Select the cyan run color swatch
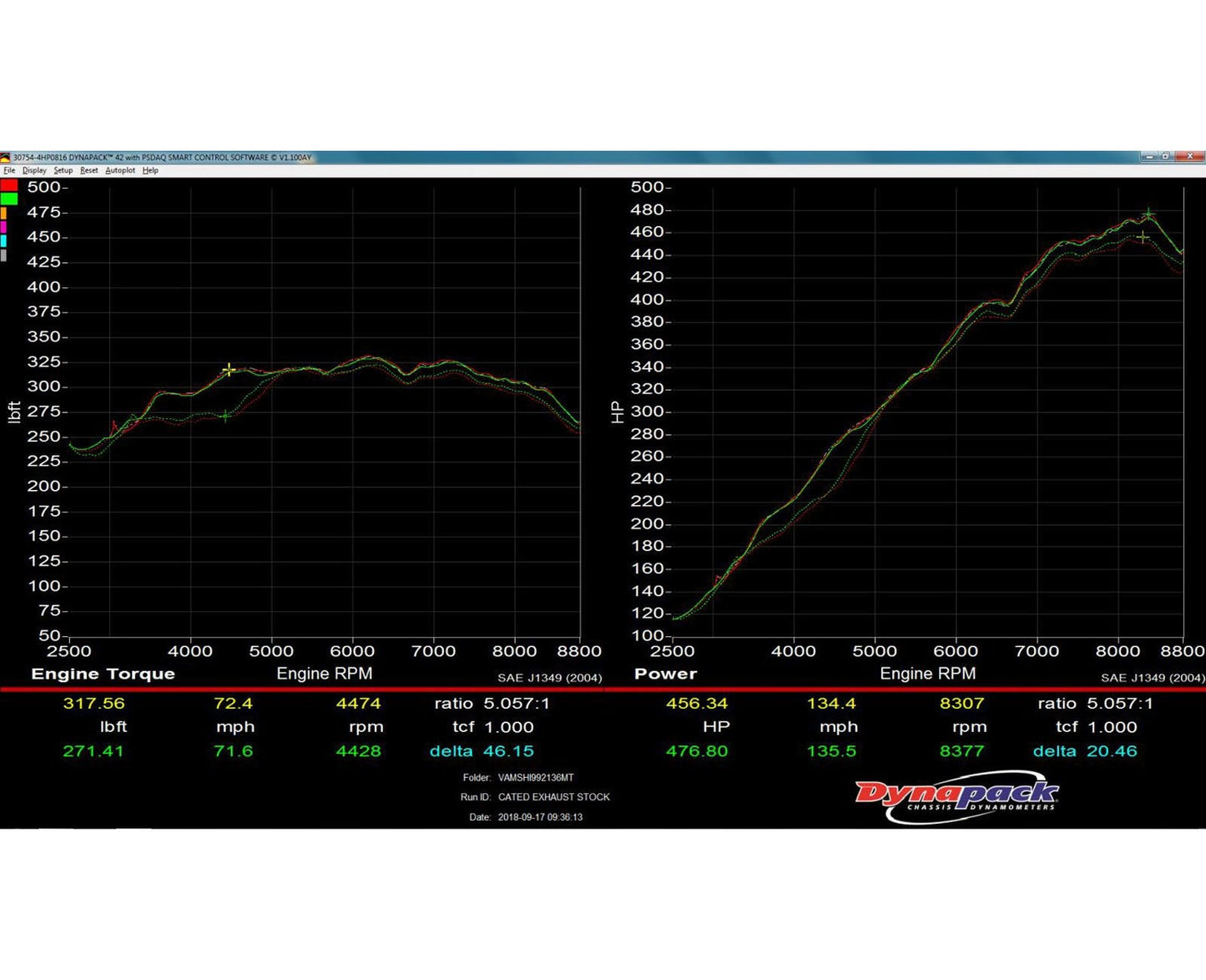This screenshot has height=980, width=1206. (x=4, y=240)
